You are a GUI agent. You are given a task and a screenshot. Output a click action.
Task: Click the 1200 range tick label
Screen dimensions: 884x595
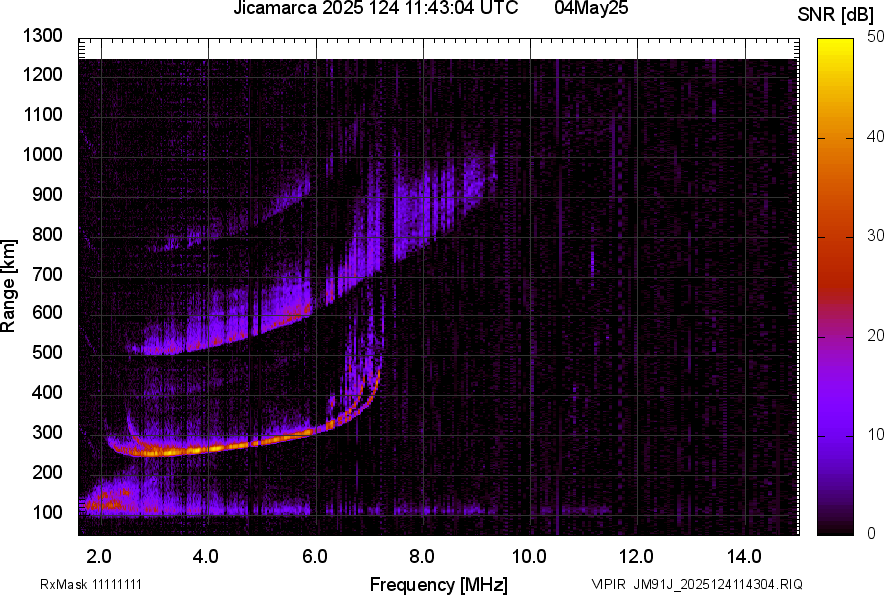(42, 74)
